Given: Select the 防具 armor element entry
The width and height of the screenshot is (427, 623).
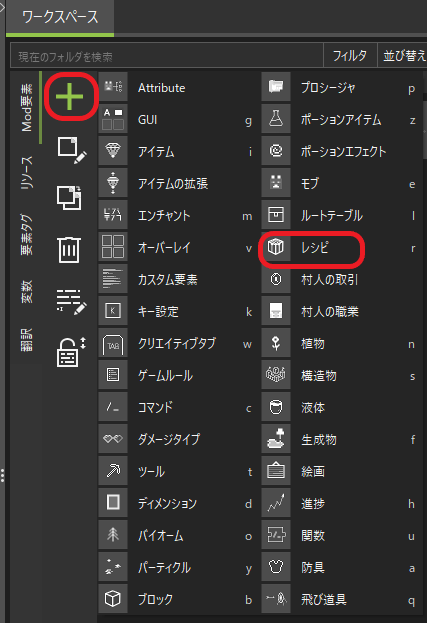Looking at the screenshot, I should pos(342,567).
